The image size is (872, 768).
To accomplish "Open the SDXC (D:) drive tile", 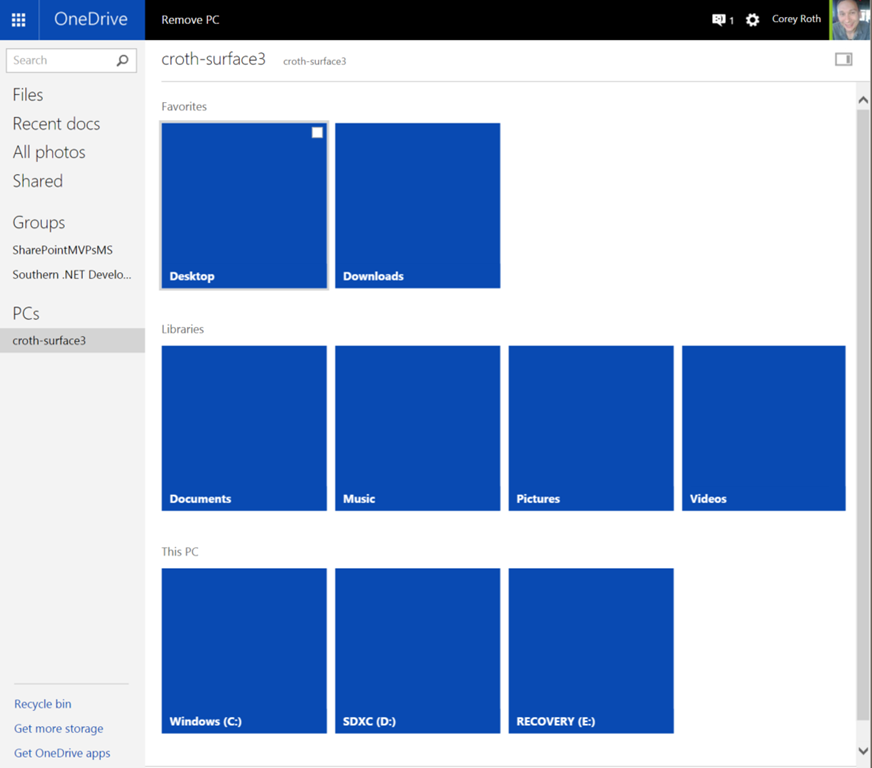I will [418, 651].
